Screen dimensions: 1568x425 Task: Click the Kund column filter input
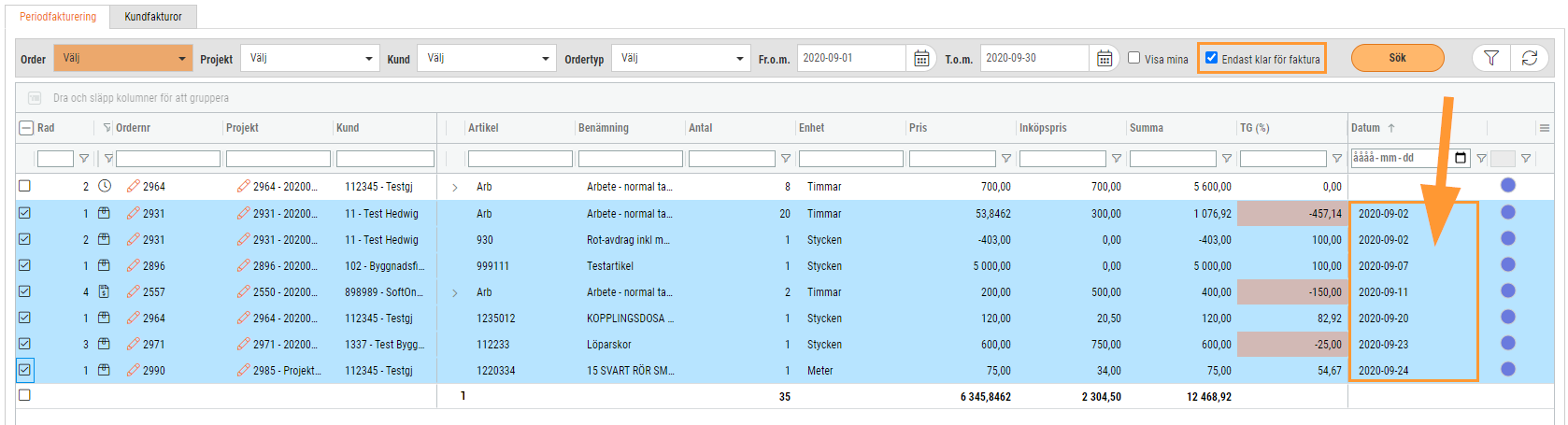point(385,159)
